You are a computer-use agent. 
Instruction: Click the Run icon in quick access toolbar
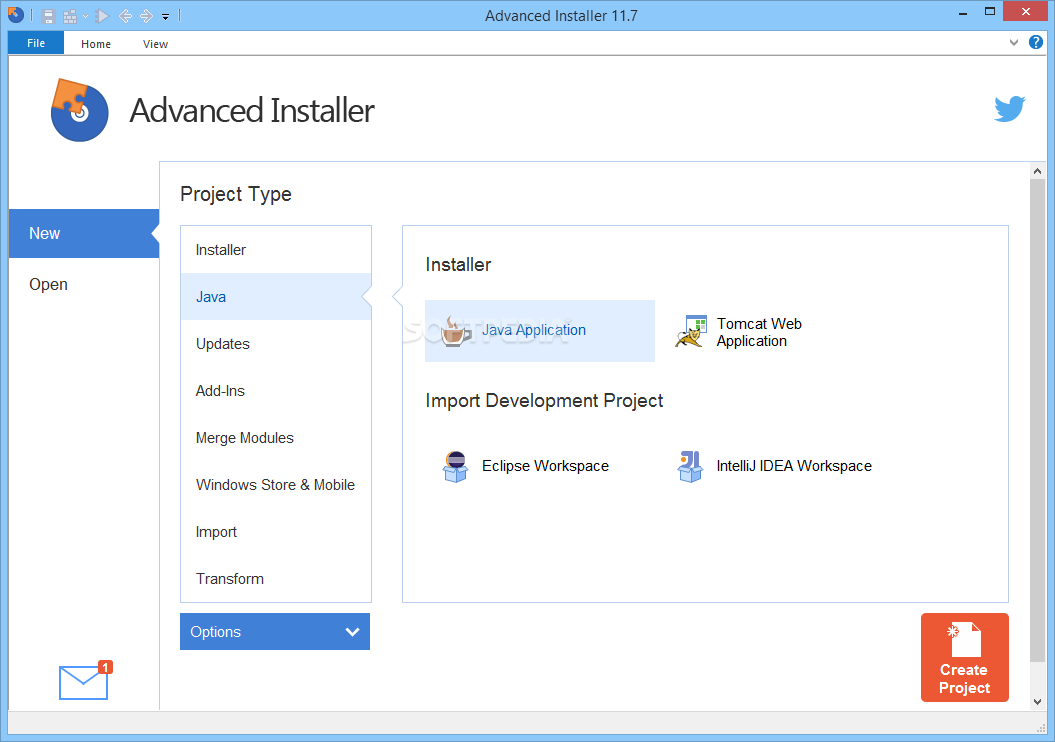click(102, 16)
